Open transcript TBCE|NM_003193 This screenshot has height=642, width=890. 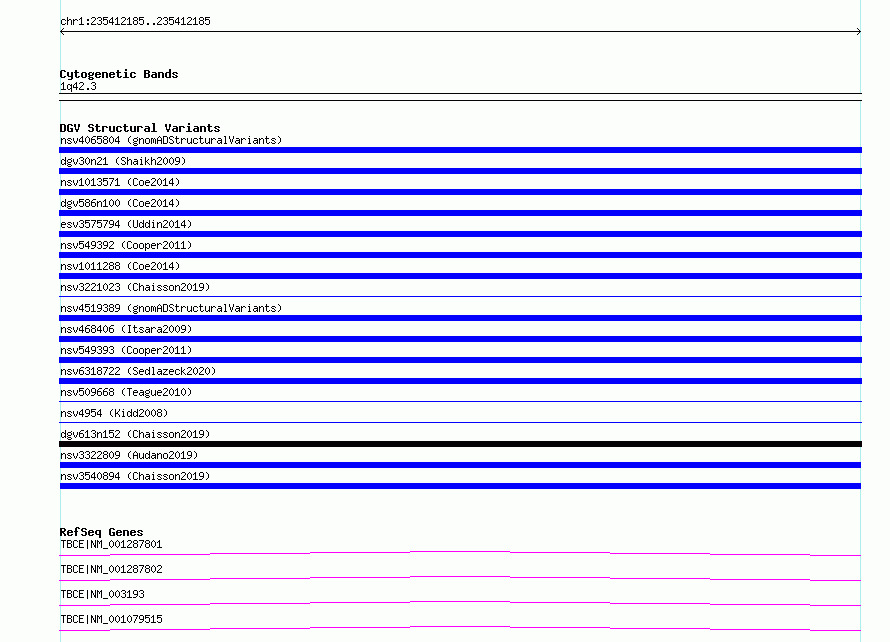(x=102, y=594)
